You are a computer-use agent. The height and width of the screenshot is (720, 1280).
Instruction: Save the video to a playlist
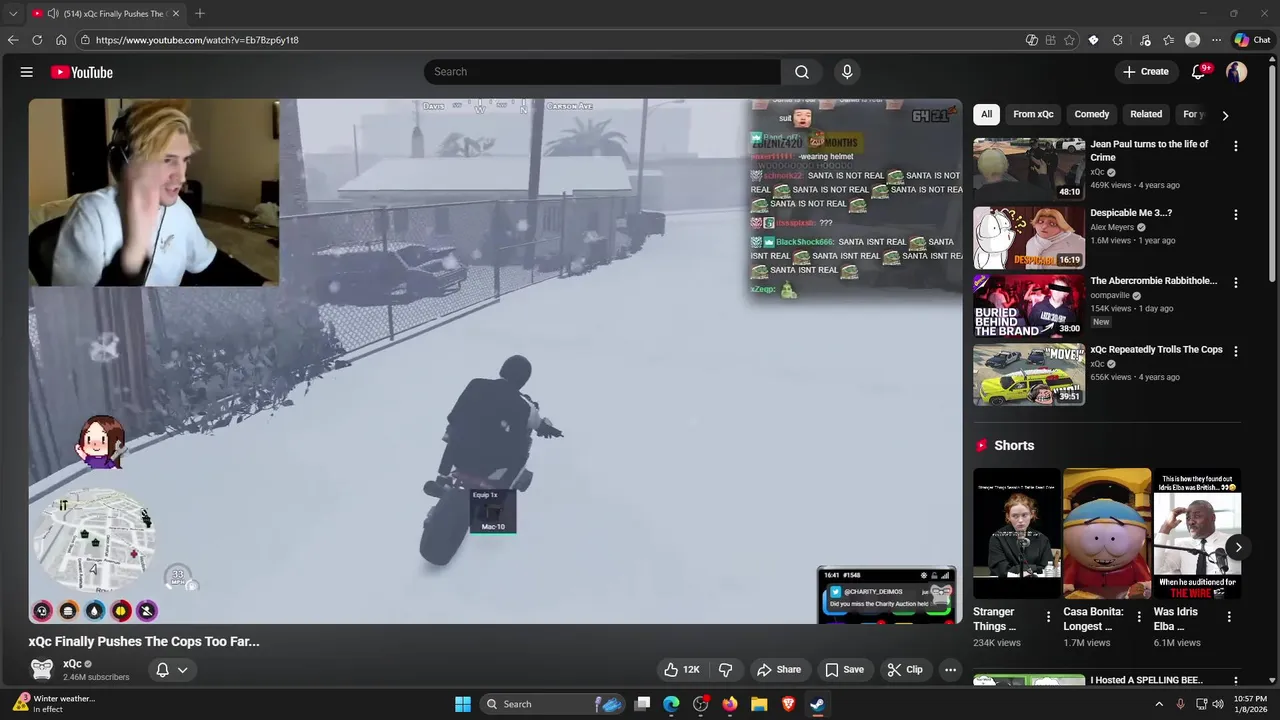(844, 670)
